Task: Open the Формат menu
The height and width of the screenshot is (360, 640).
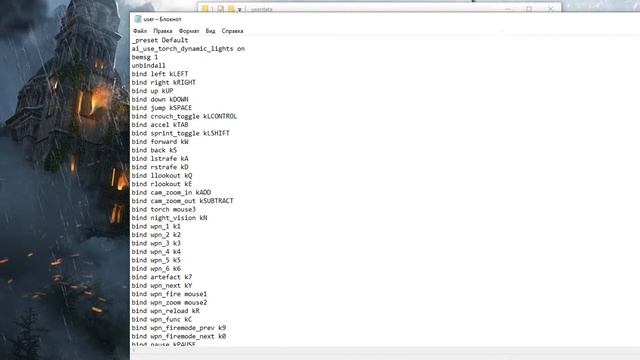Action: (189, 31)
